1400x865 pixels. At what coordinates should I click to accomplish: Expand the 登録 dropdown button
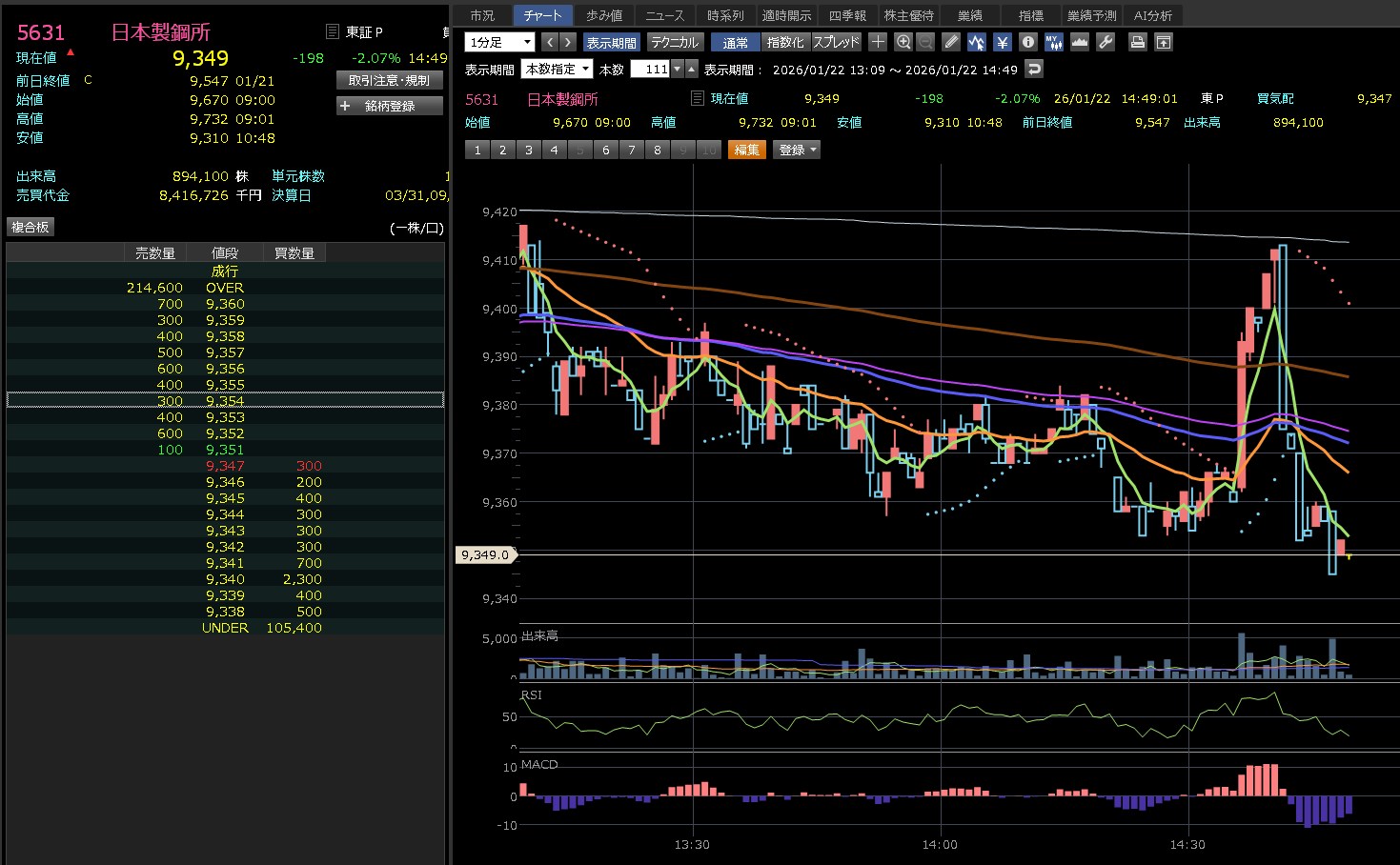tap(798, 150)
